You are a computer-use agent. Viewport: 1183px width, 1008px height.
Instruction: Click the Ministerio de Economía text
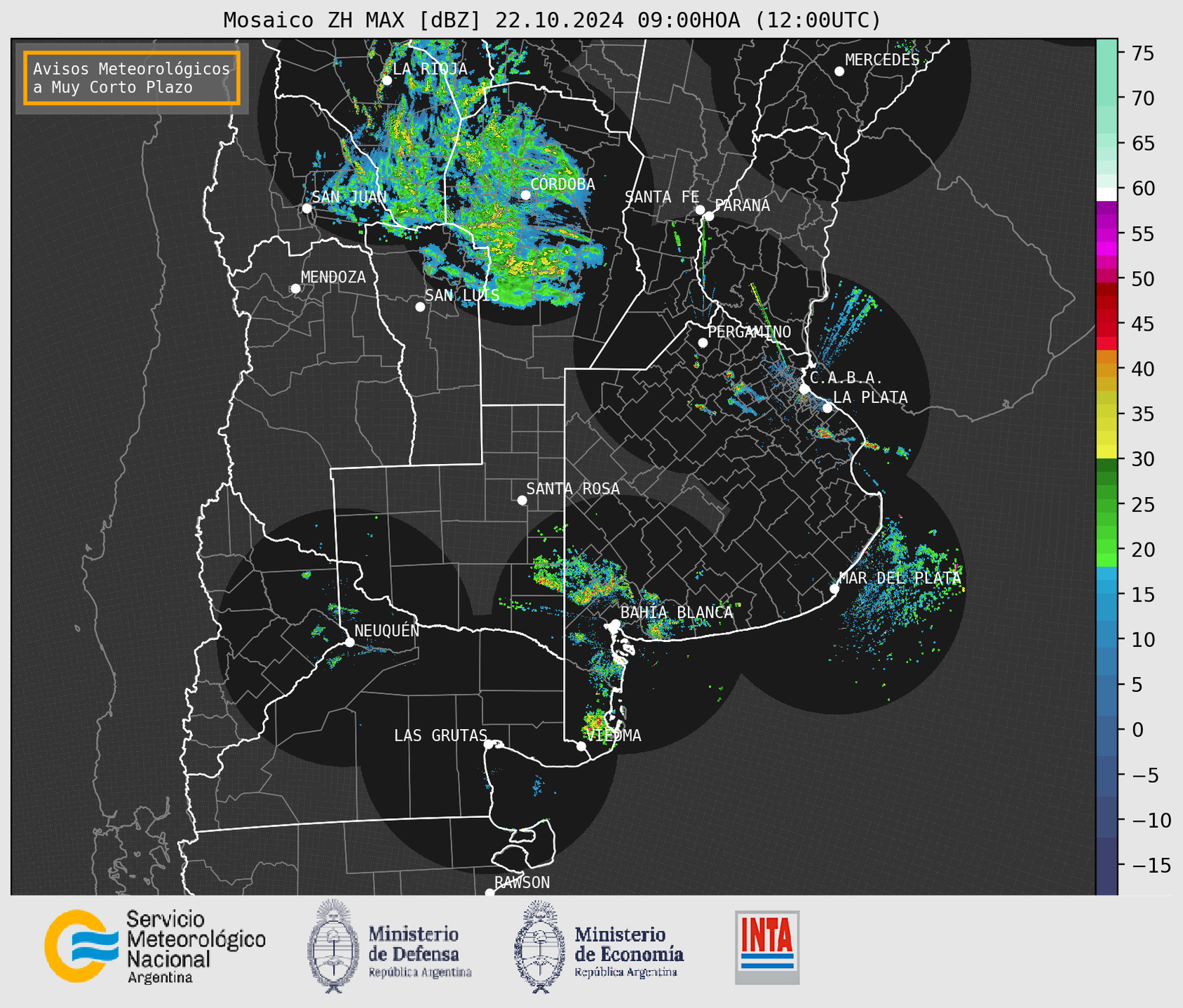[628, 952]
